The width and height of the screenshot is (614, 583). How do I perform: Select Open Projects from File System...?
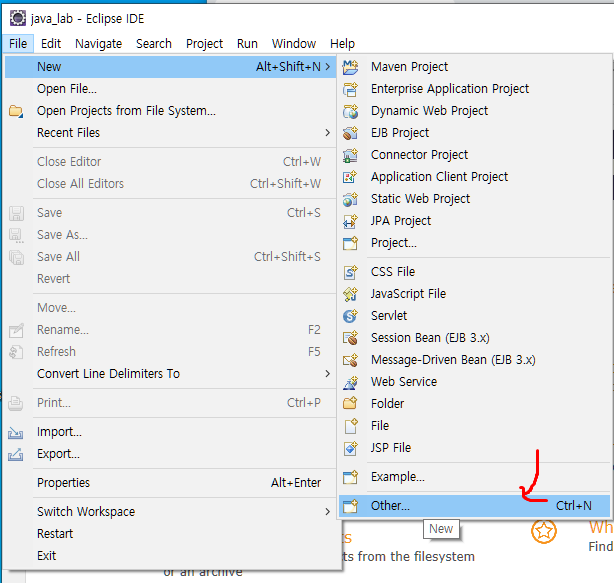pyautogui.click(x=171, y=111)
